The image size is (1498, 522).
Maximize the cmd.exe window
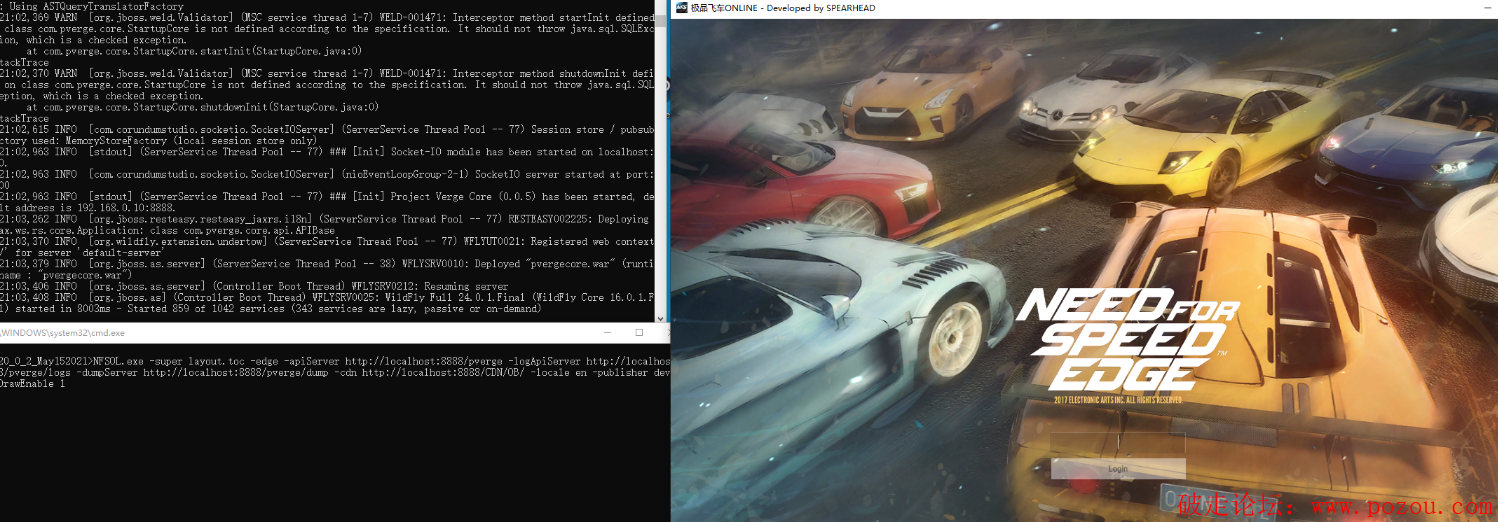(639, 332)
